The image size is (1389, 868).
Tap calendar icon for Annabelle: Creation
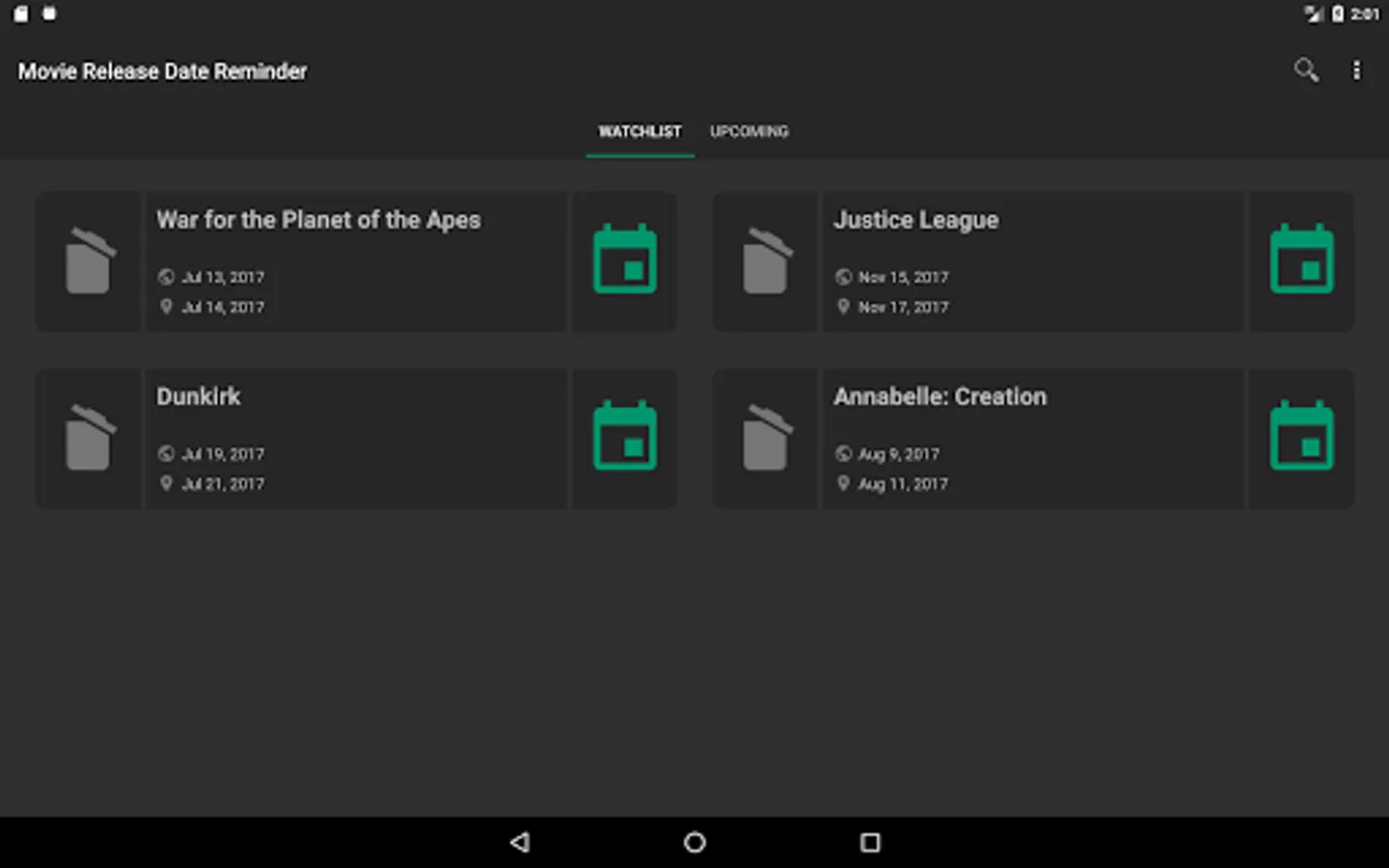click(x=1302, y=436)
